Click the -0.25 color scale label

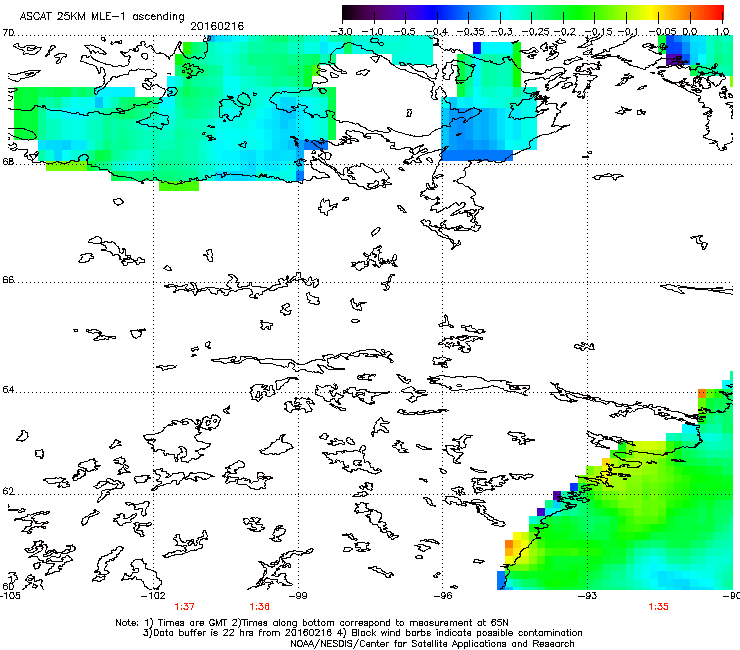(535, 32)
